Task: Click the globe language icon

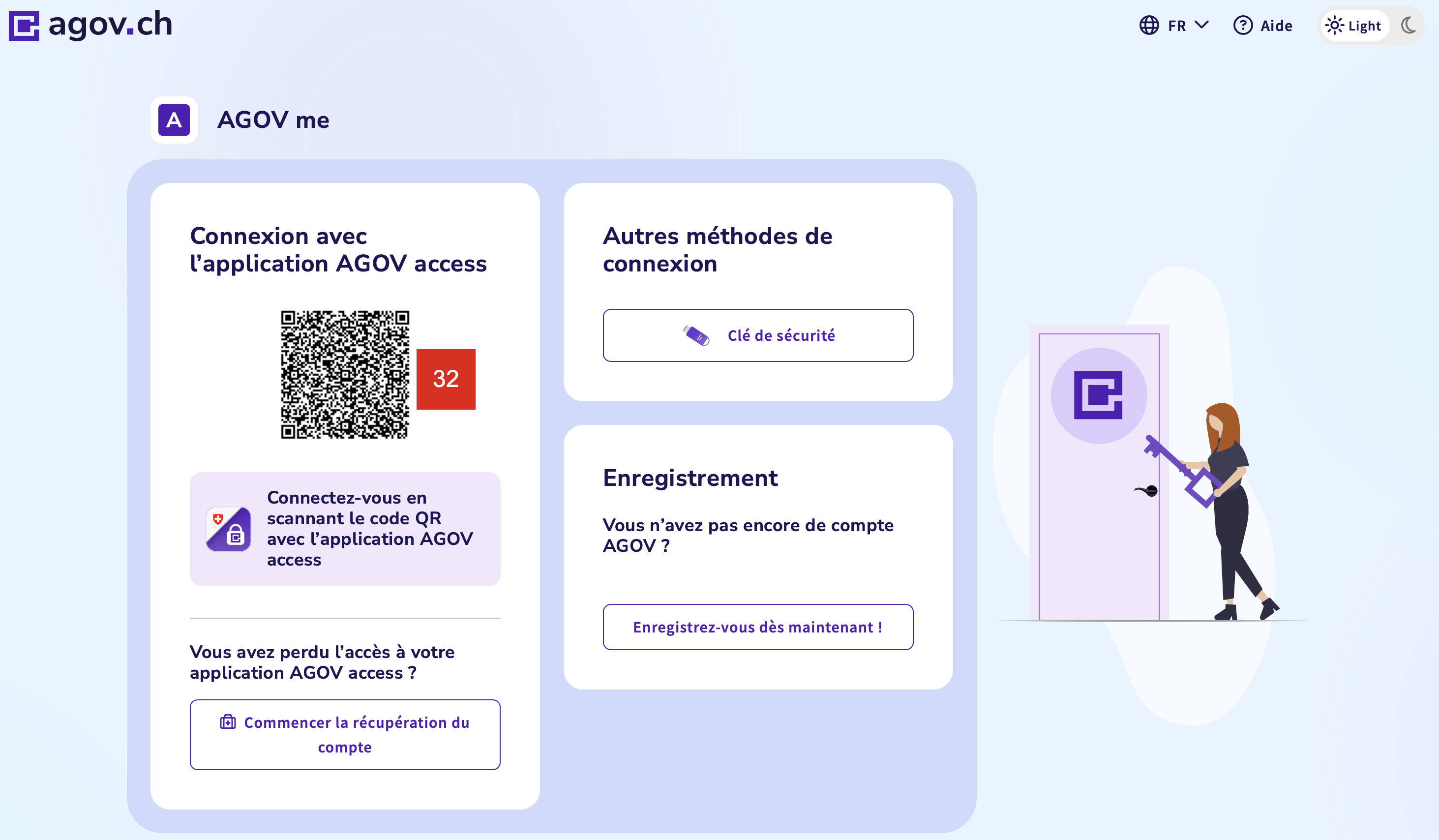Action: click(x=1149, y=26)
